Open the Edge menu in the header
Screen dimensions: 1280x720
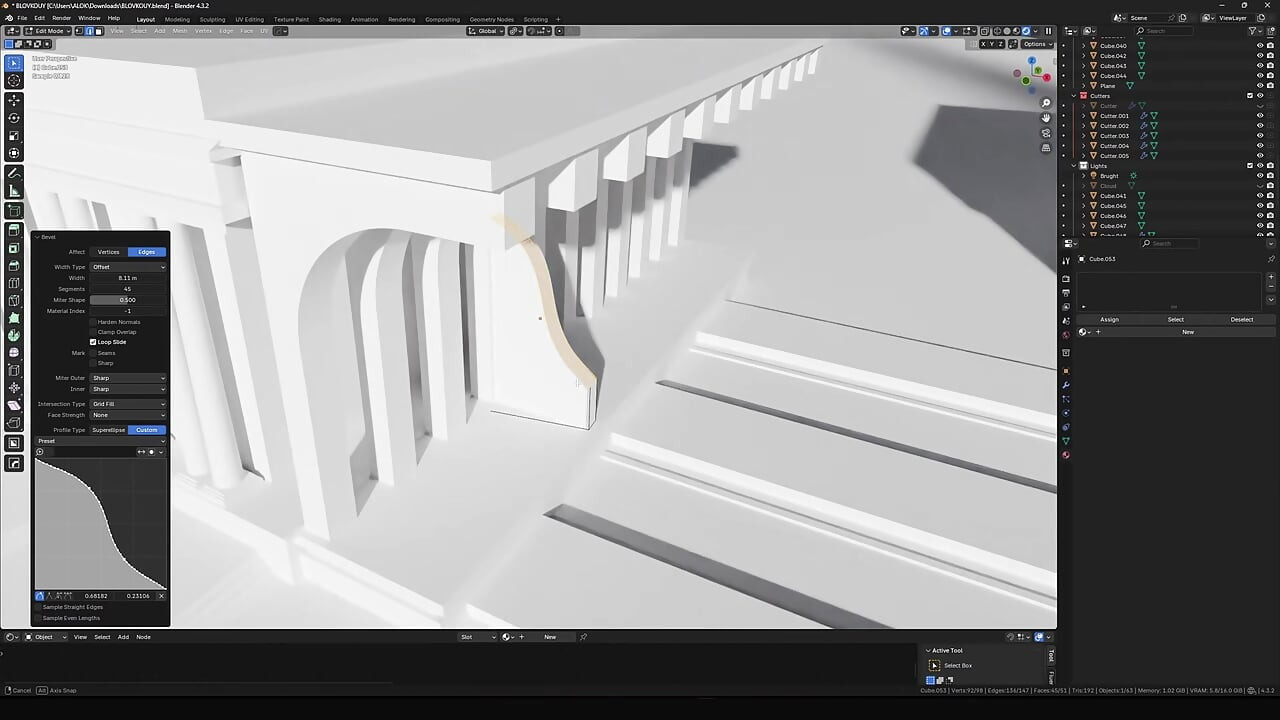tap(226, 31)
